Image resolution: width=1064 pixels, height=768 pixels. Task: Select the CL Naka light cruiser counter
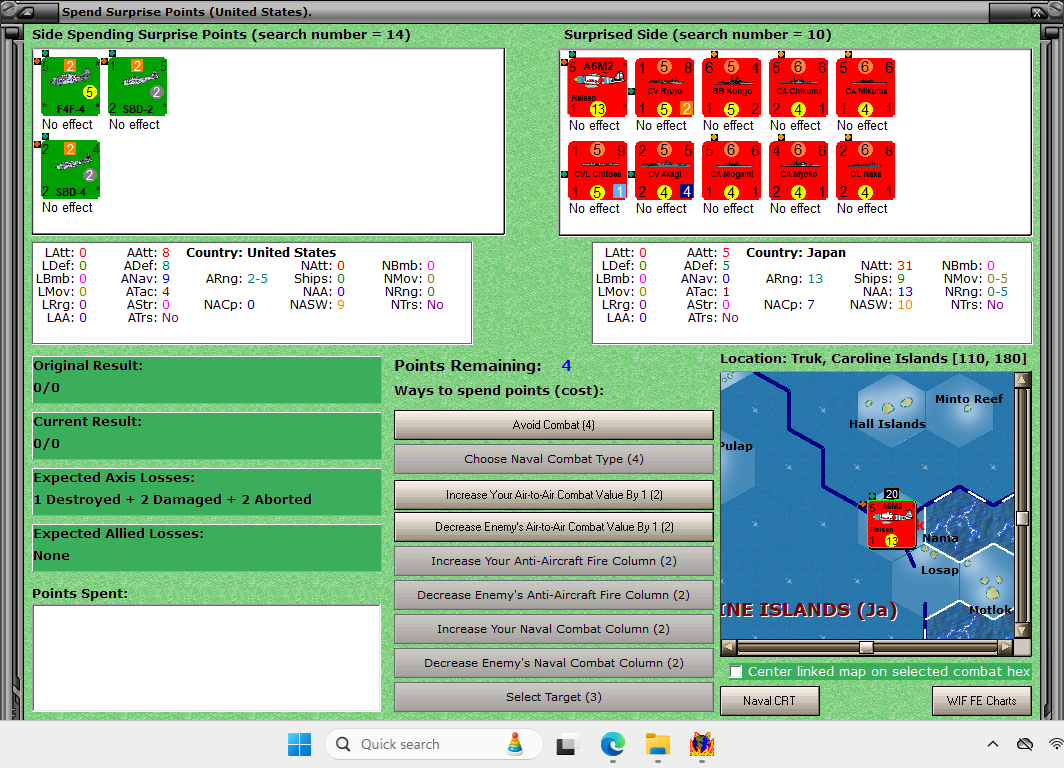tap(866, 170)
